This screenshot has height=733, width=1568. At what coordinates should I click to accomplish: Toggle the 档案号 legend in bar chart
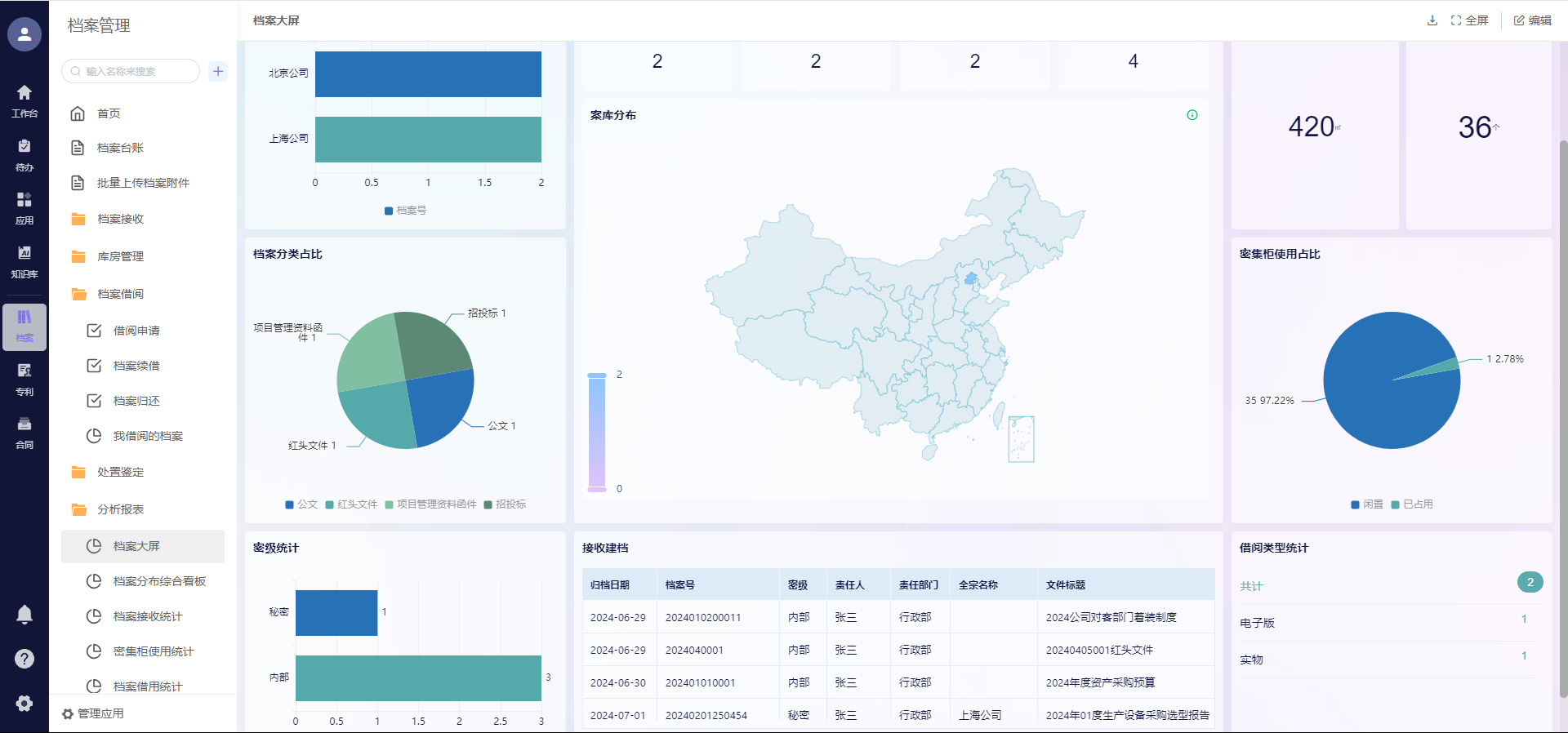(x=405, y=211)
